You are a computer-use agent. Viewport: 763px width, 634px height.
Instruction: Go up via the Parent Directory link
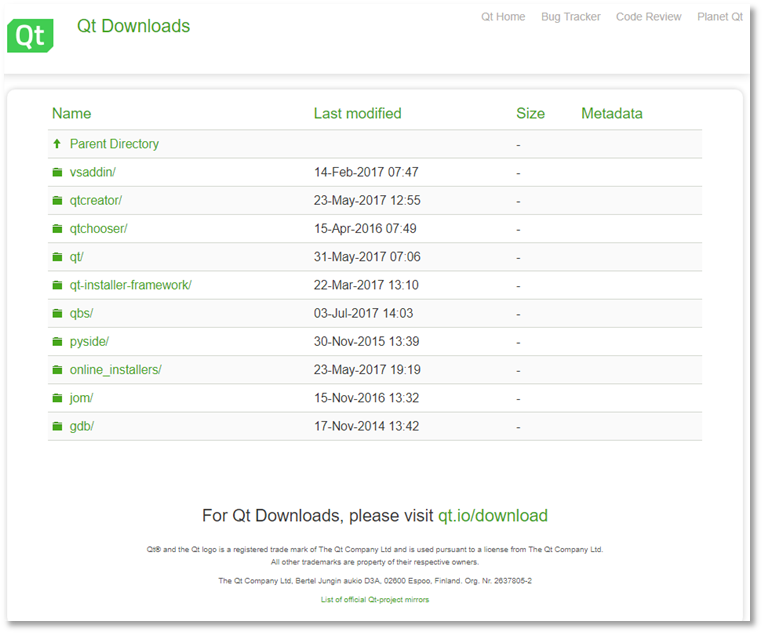pyautogui.click(x=114, y=144)
